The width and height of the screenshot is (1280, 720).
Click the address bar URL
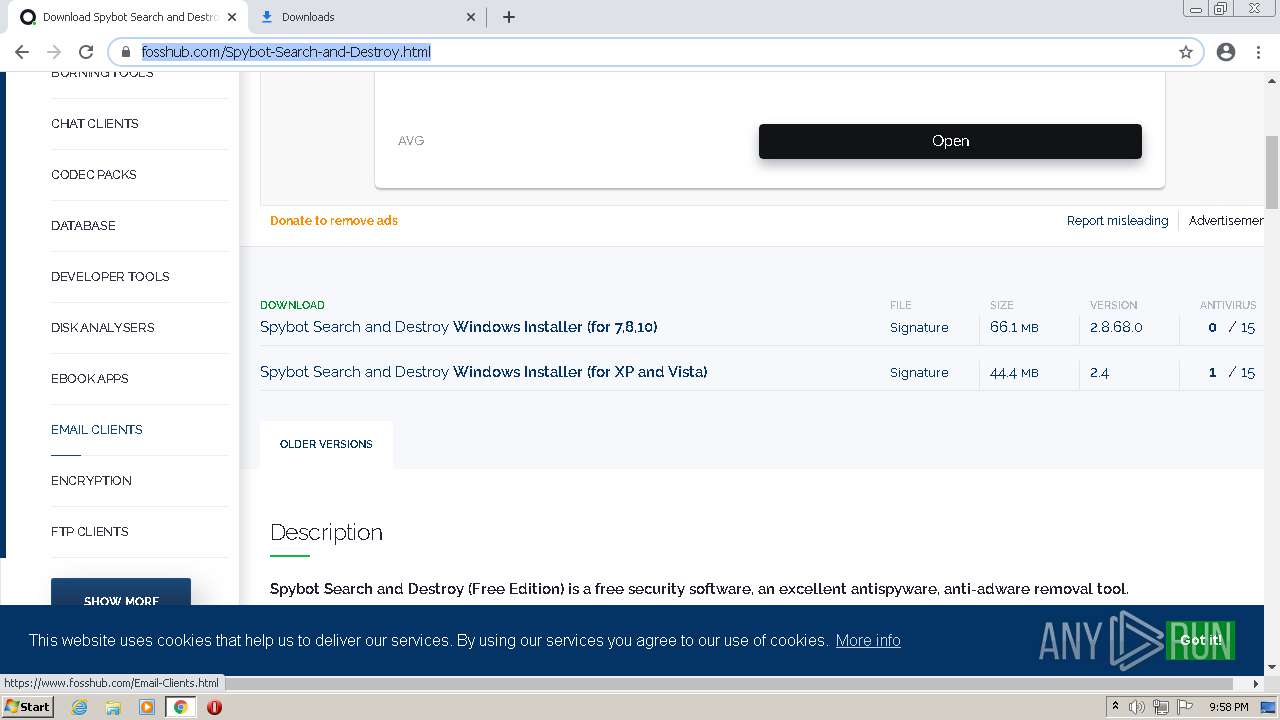point(286,52)
